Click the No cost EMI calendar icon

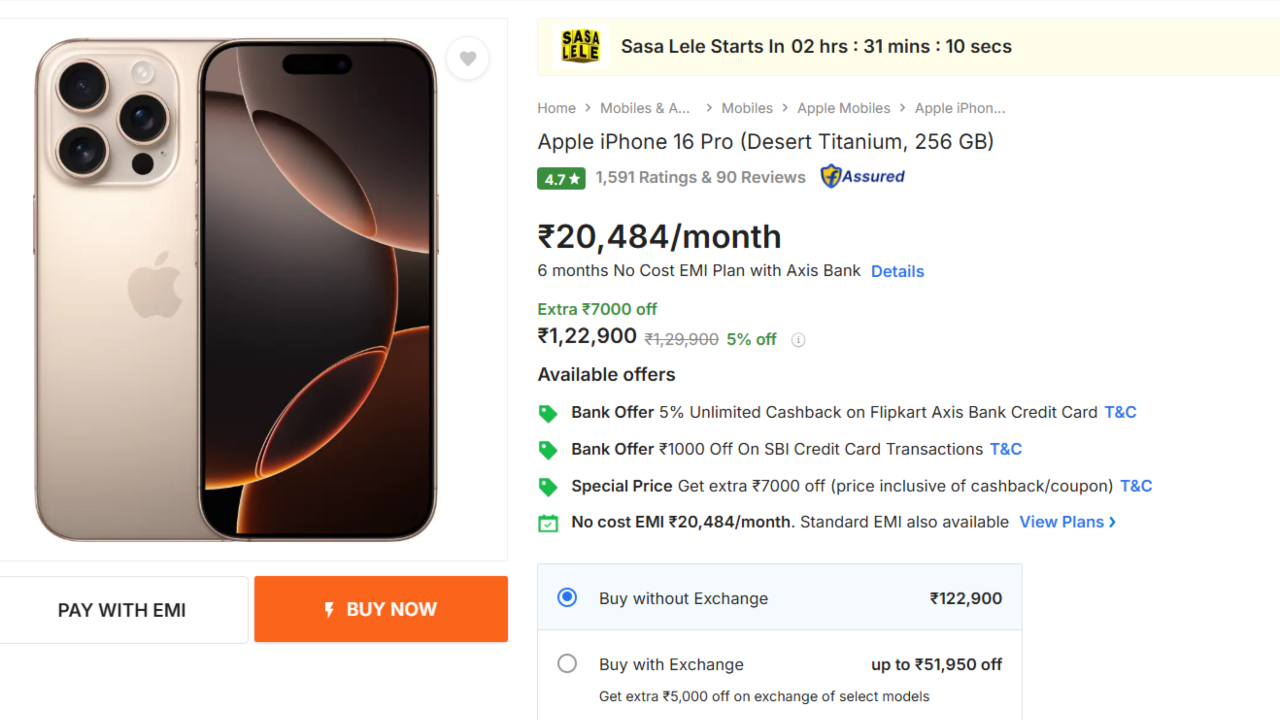pos(548,523)
